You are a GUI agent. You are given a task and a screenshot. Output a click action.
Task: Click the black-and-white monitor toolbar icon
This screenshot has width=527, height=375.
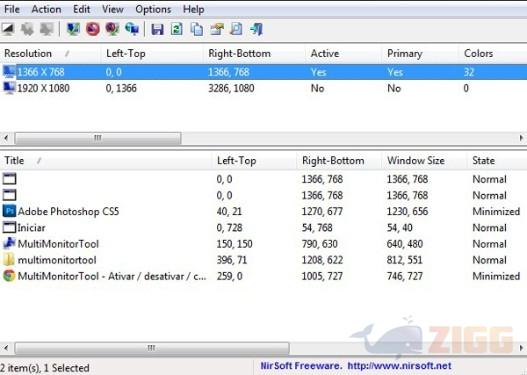[x=8, y=29]
